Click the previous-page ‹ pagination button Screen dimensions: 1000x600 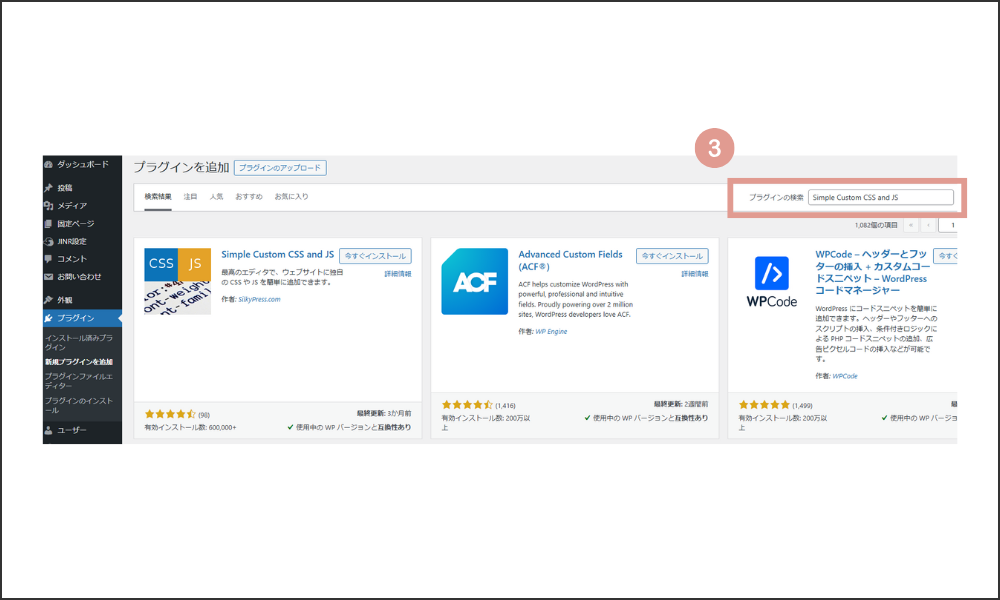tap(928, 225)
